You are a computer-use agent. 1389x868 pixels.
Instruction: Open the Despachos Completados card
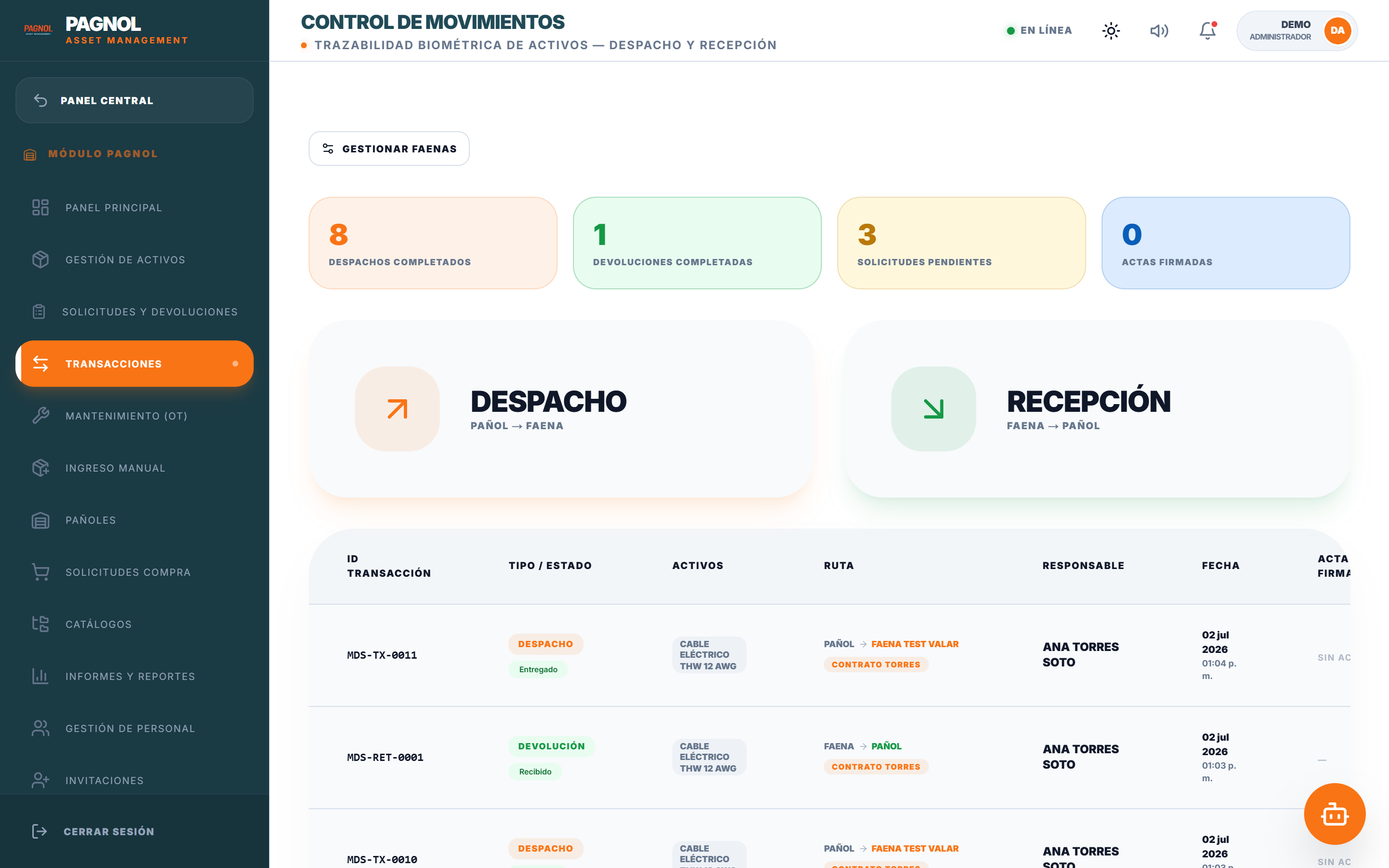(433, 243)
